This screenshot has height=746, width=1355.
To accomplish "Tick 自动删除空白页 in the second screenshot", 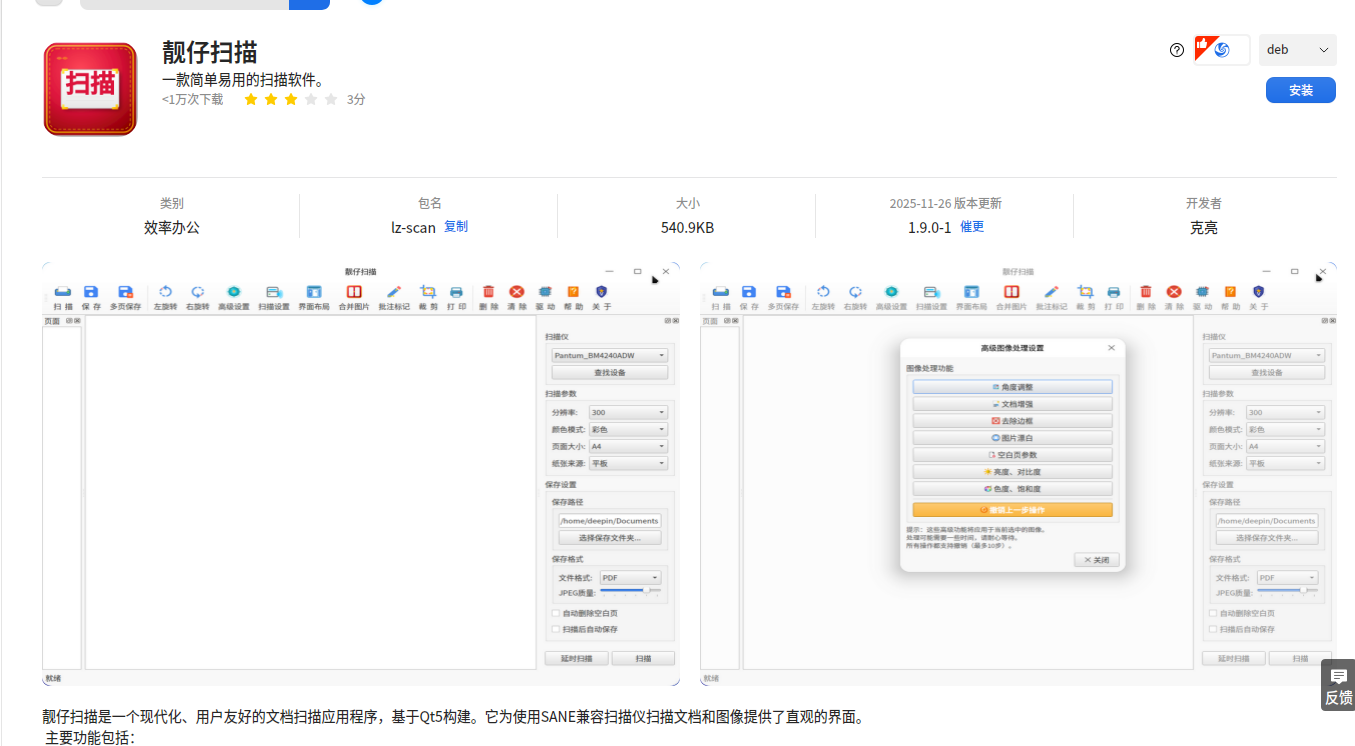I will coord(1213,613).
